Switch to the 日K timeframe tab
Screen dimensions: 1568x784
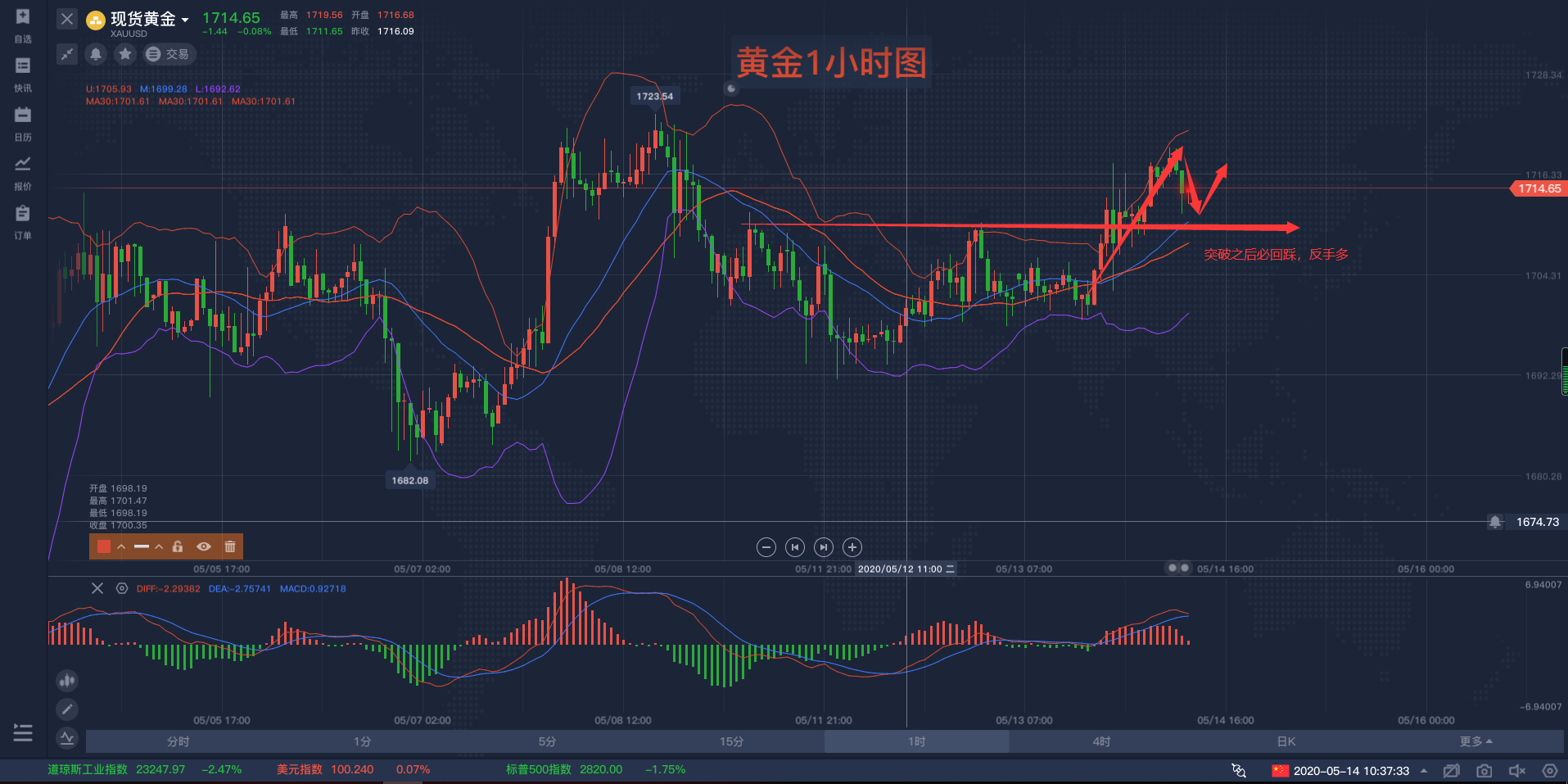1286,741
